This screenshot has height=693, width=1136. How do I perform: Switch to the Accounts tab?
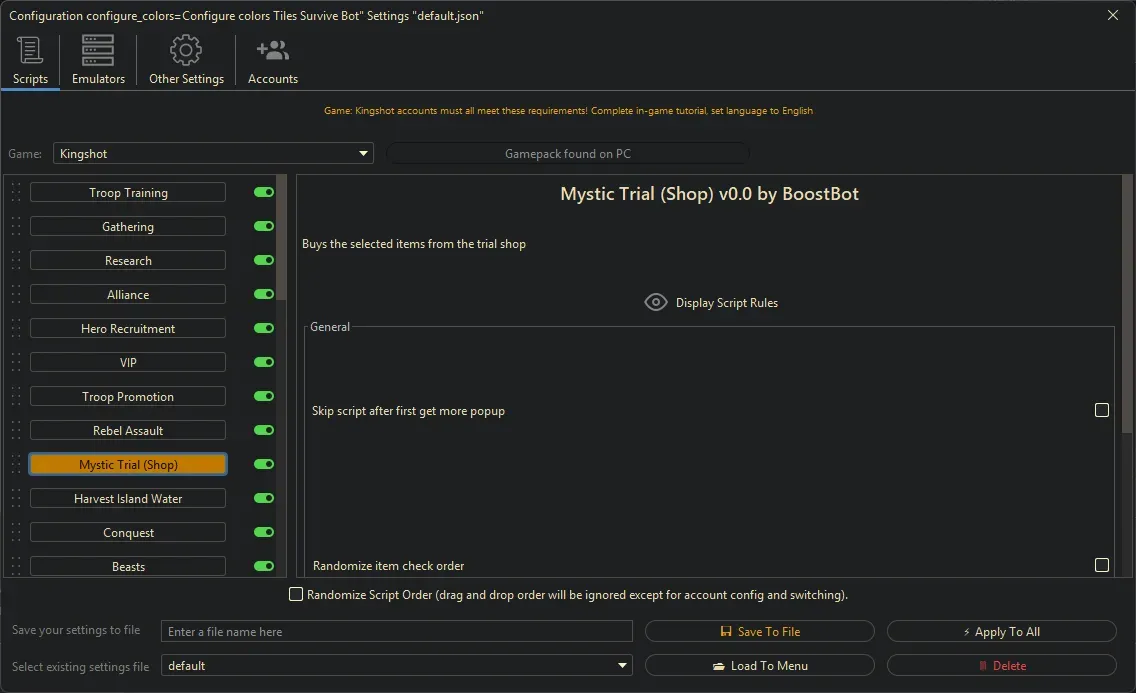[271, 60]
